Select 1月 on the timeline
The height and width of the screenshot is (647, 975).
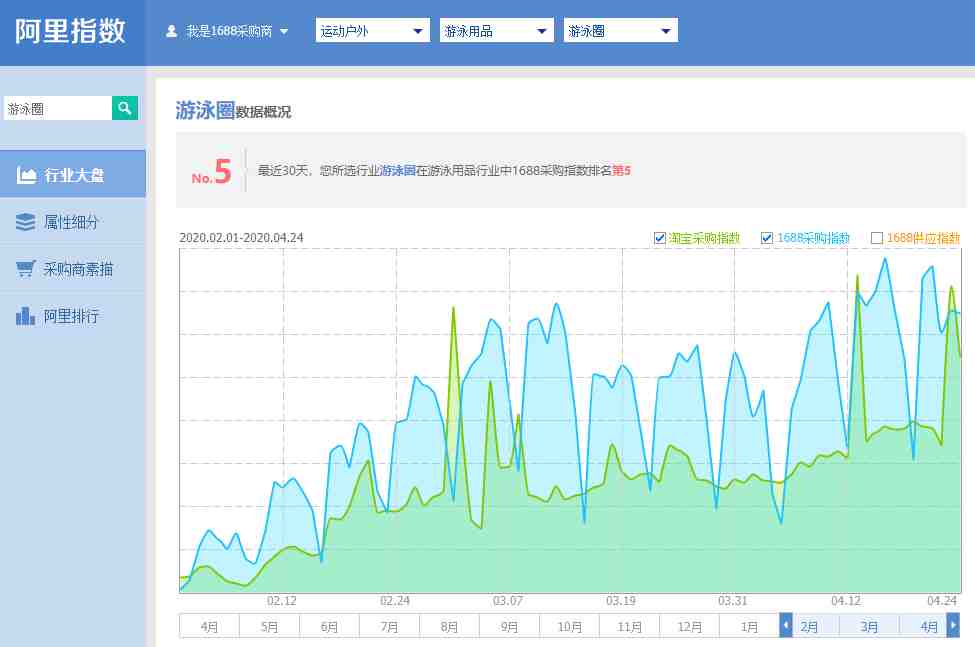click(x=750, y=626)
